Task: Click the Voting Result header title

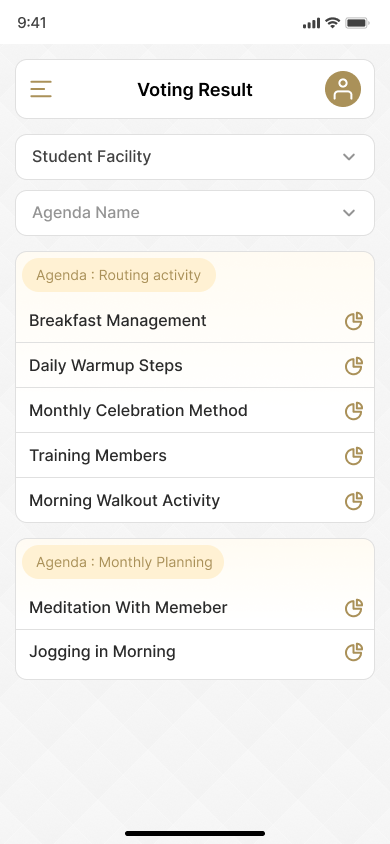Action: pos(195,89)
